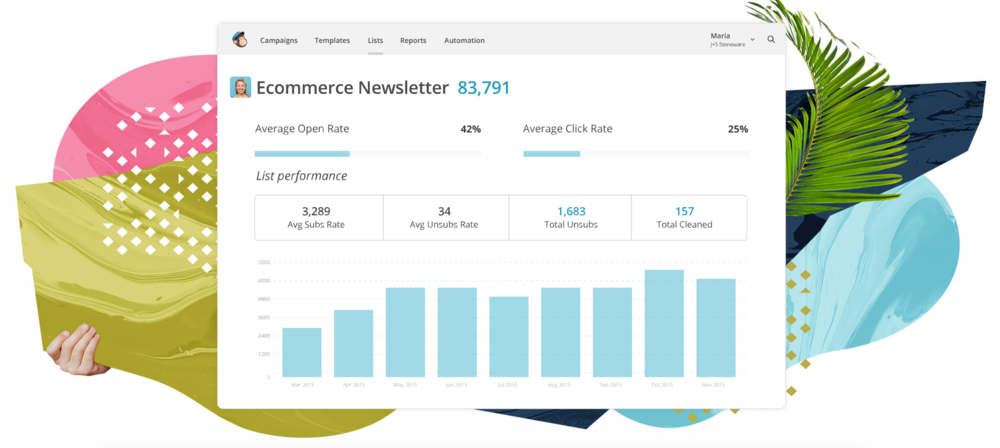Viewport: 1000px width, 448px height.
Task: Click the 1200 y-axis label
Action: (x=264, y=354)
